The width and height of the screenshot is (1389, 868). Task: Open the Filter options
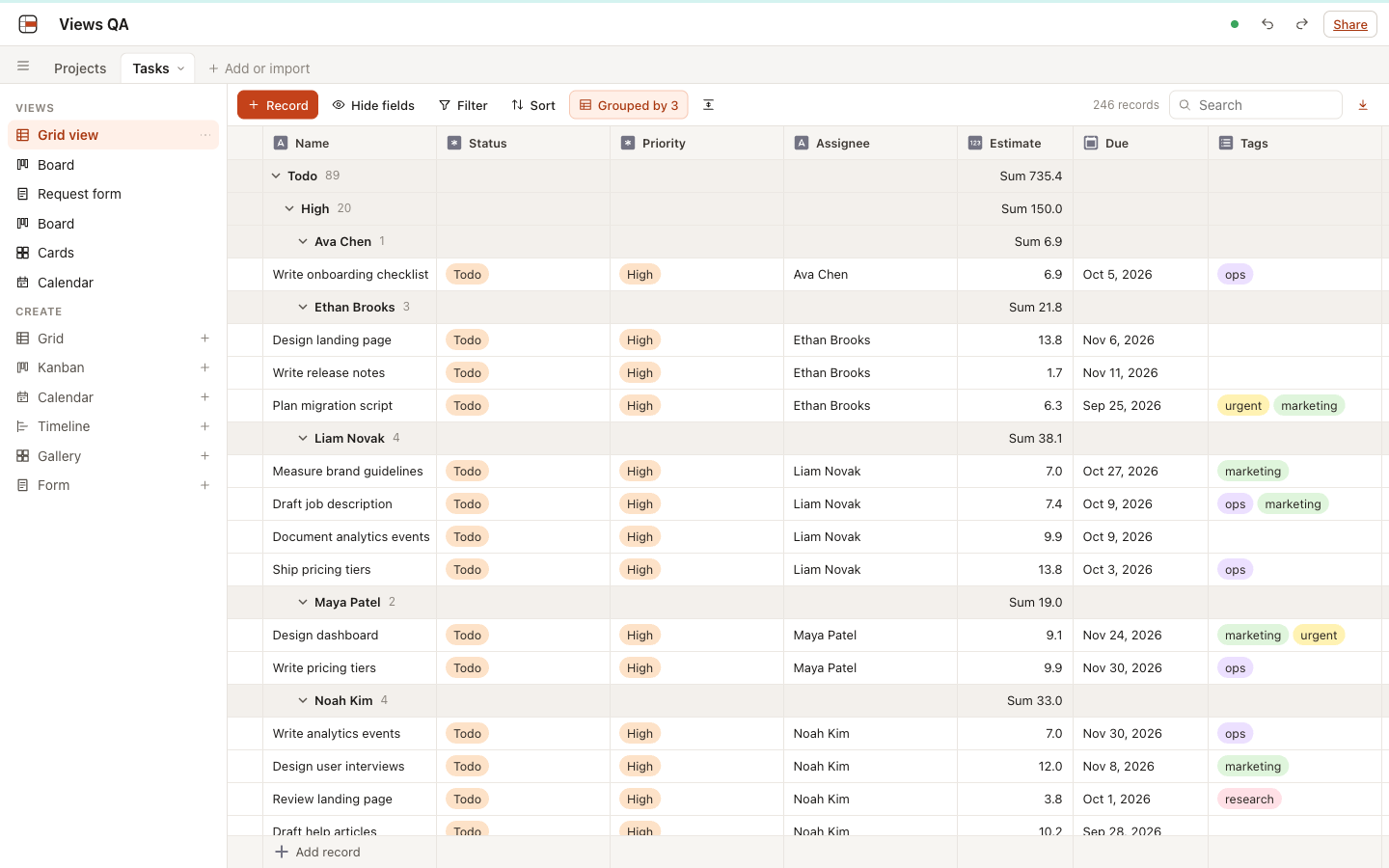point(463,105)
